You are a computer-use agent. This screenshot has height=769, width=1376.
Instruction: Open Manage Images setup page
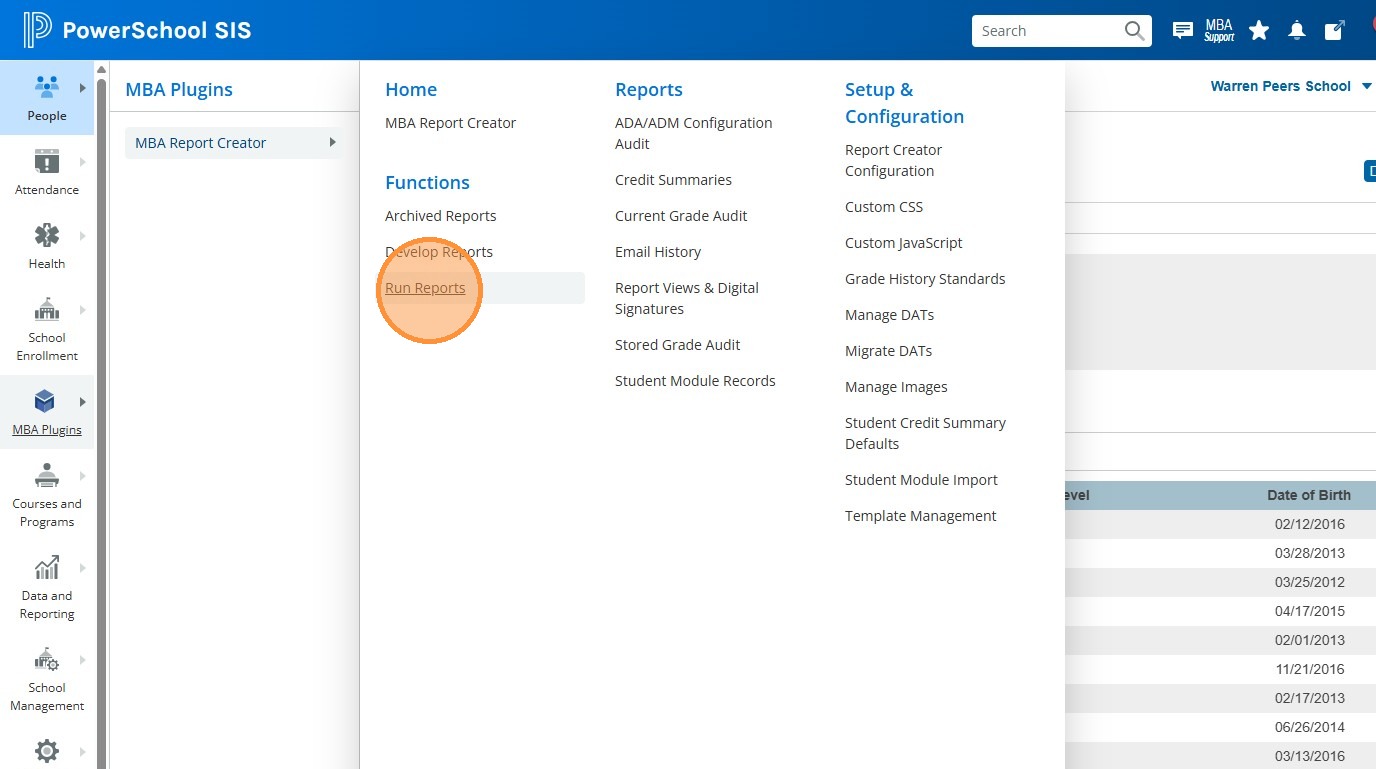point(896,387)
